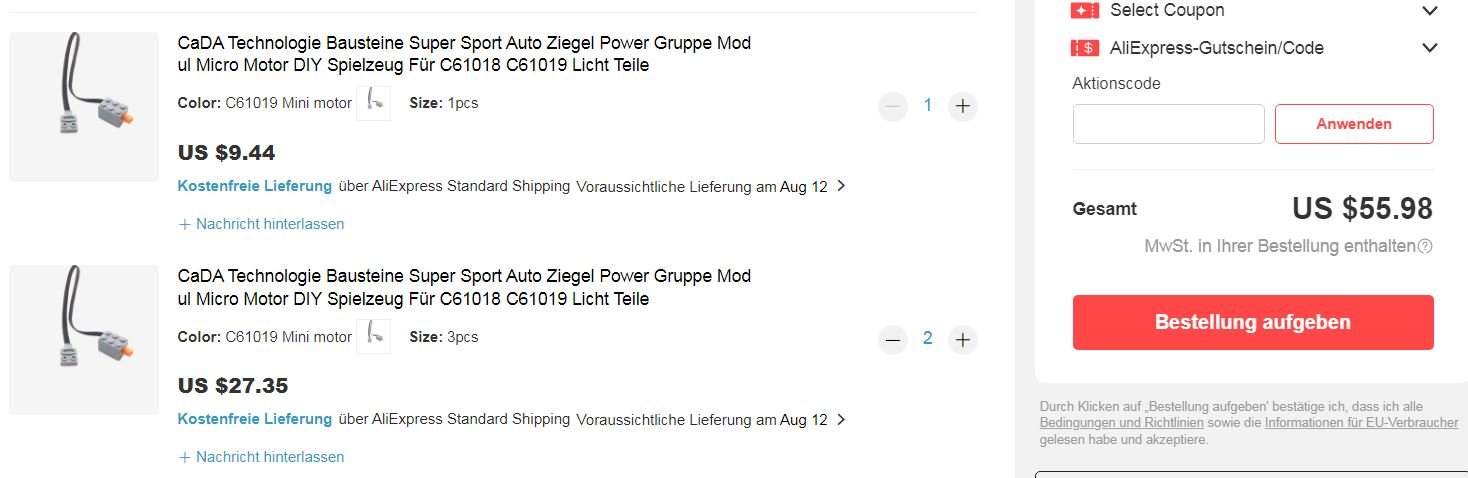Click the 3pcs item color variant swatch

(373, 337)
